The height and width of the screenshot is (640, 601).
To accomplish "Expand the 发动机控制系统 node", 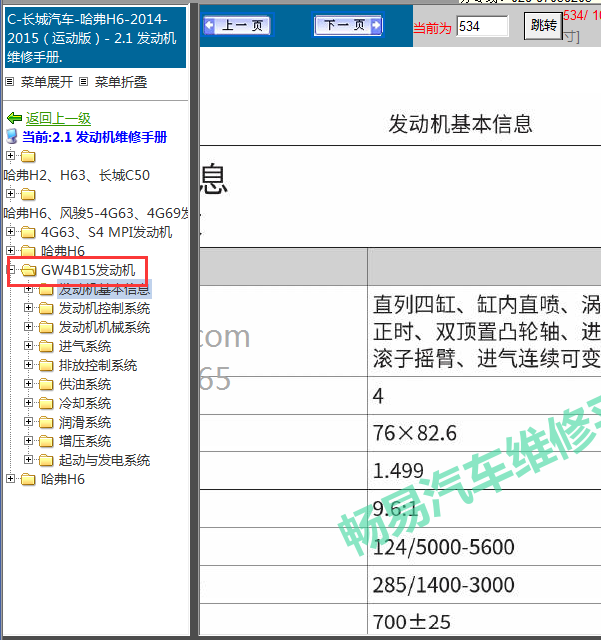I will 28,307.
